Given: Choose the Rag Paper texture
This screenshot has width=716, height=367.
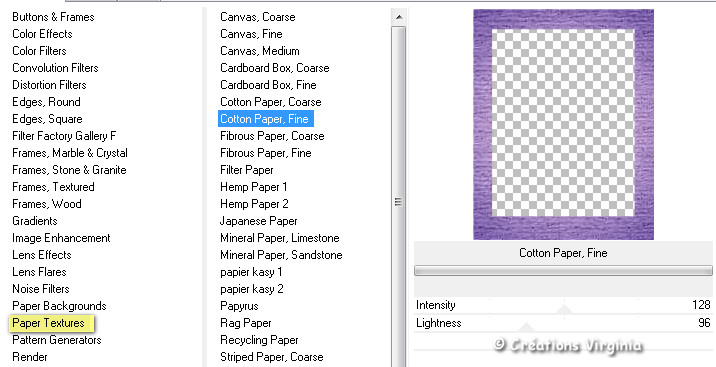Looking at the screenshot, I should (x=246, y=323).
